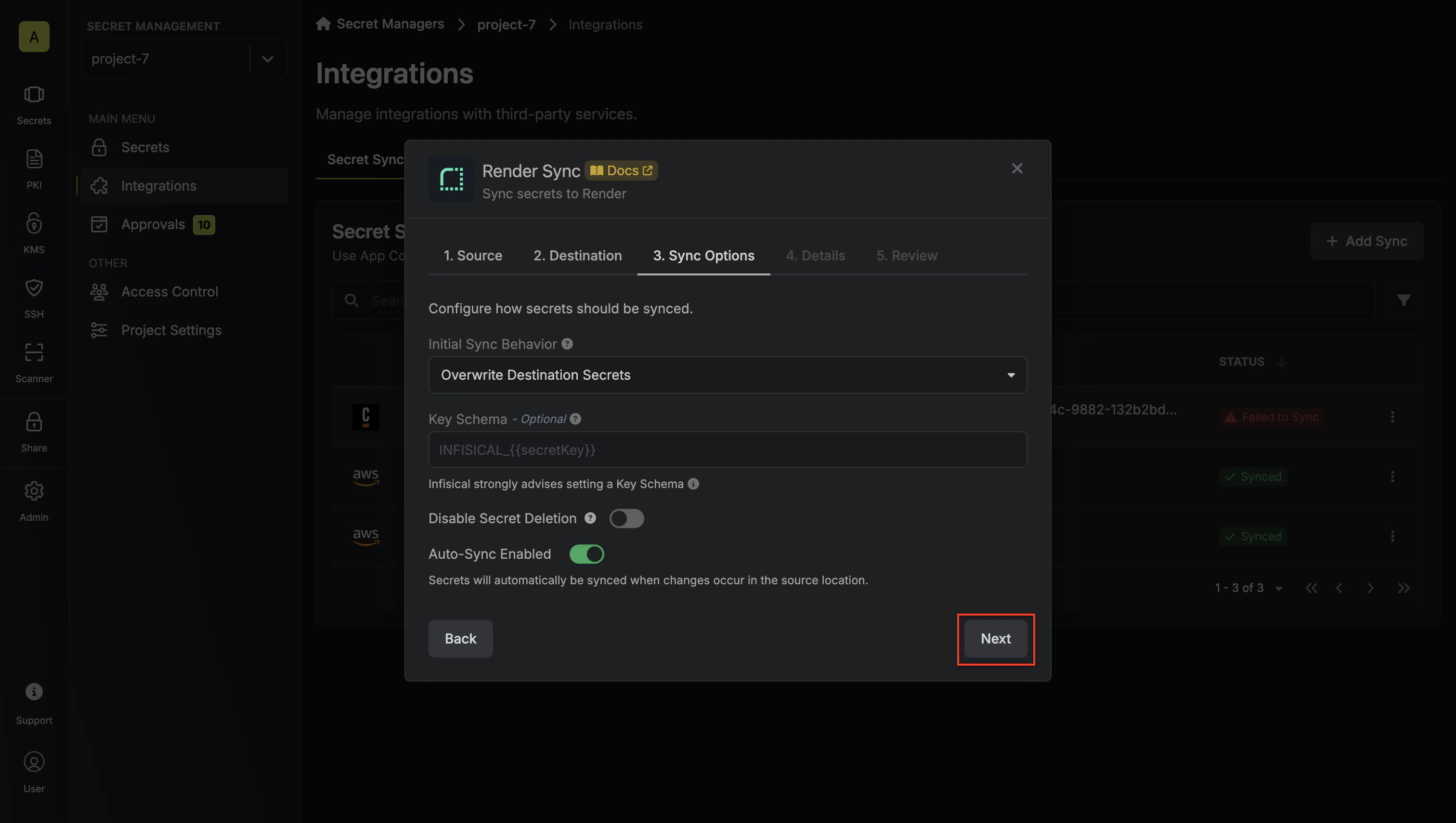Open options menu for second Synced row

(1392, 537)
